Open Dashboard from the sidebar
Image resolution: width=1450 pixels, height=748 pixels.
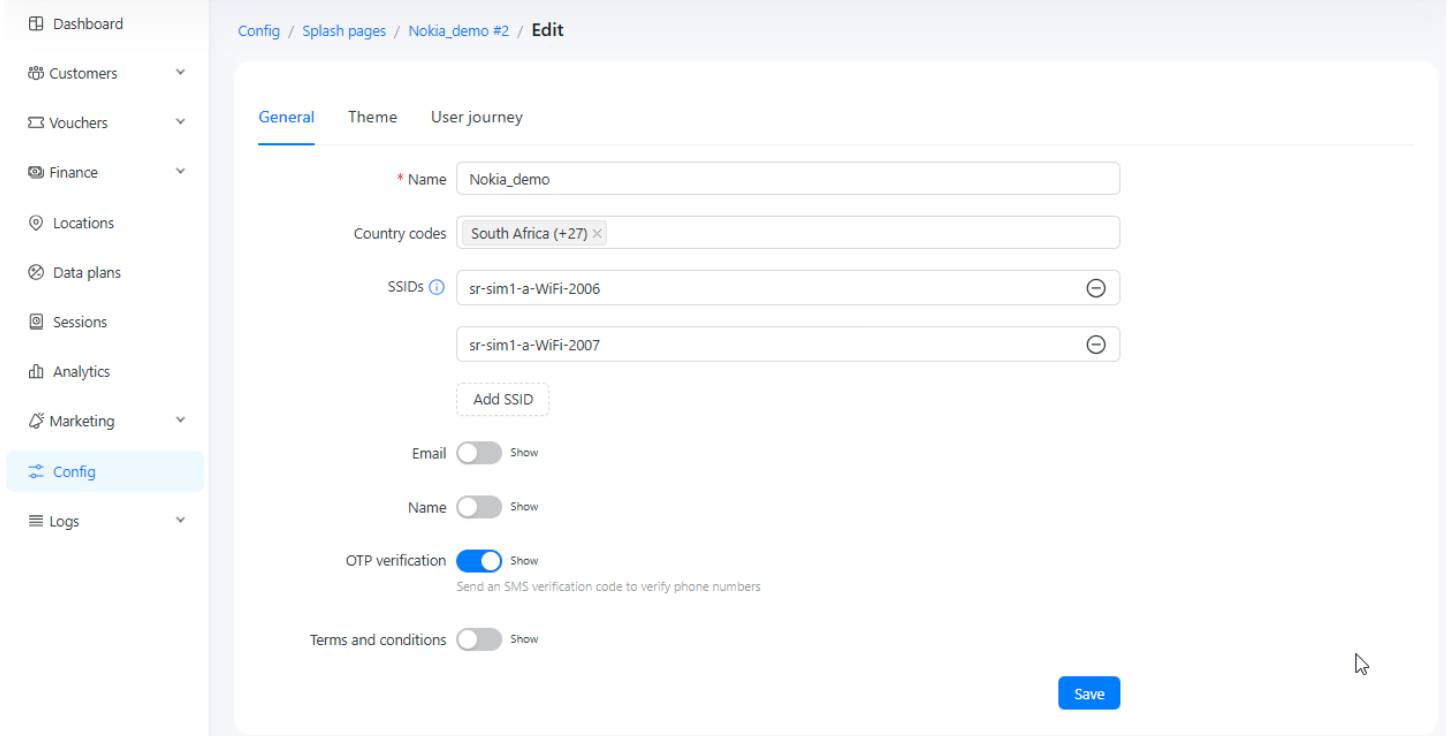[105, 24]
